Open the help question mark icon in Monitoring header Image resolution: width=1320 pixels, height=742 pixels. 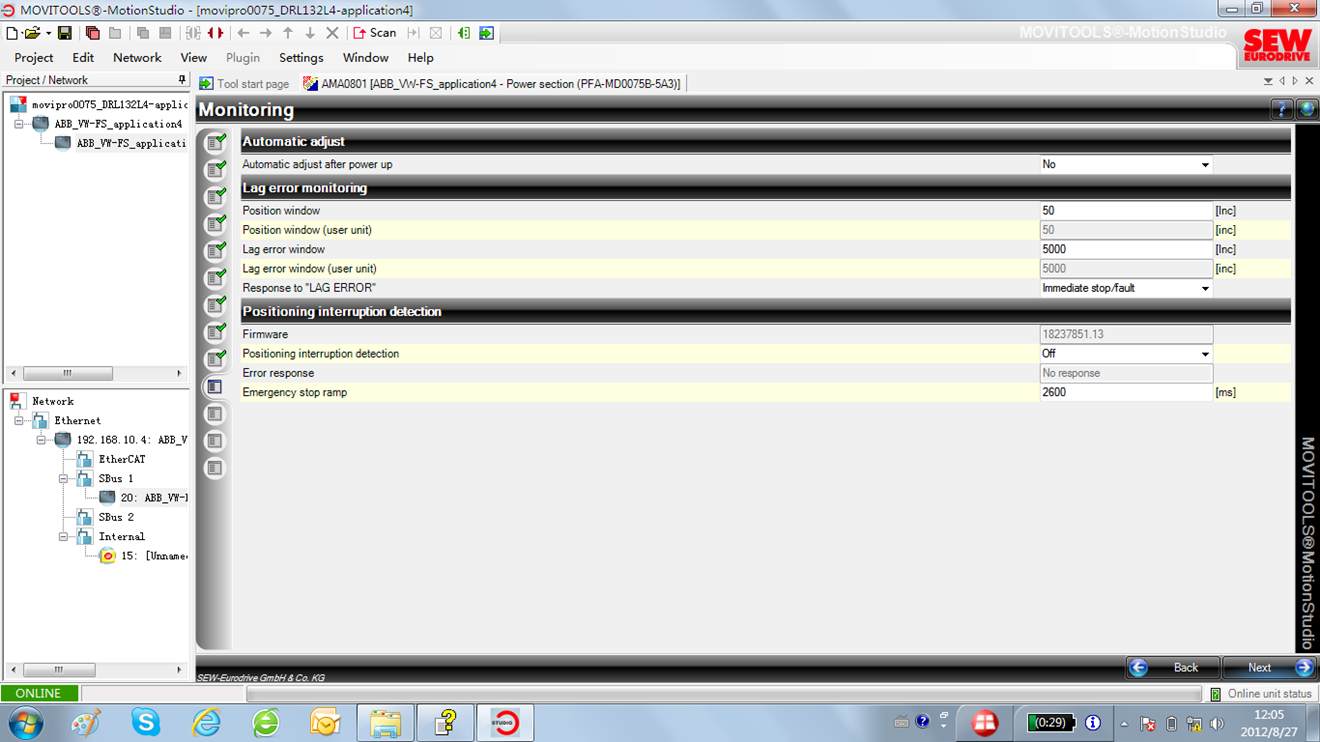tap(1281, 110)
